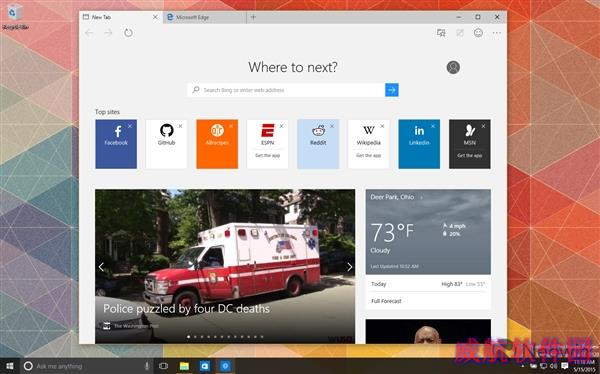Click blue go arrow next to search box
The image size is (600, 374).
point(391,90)
